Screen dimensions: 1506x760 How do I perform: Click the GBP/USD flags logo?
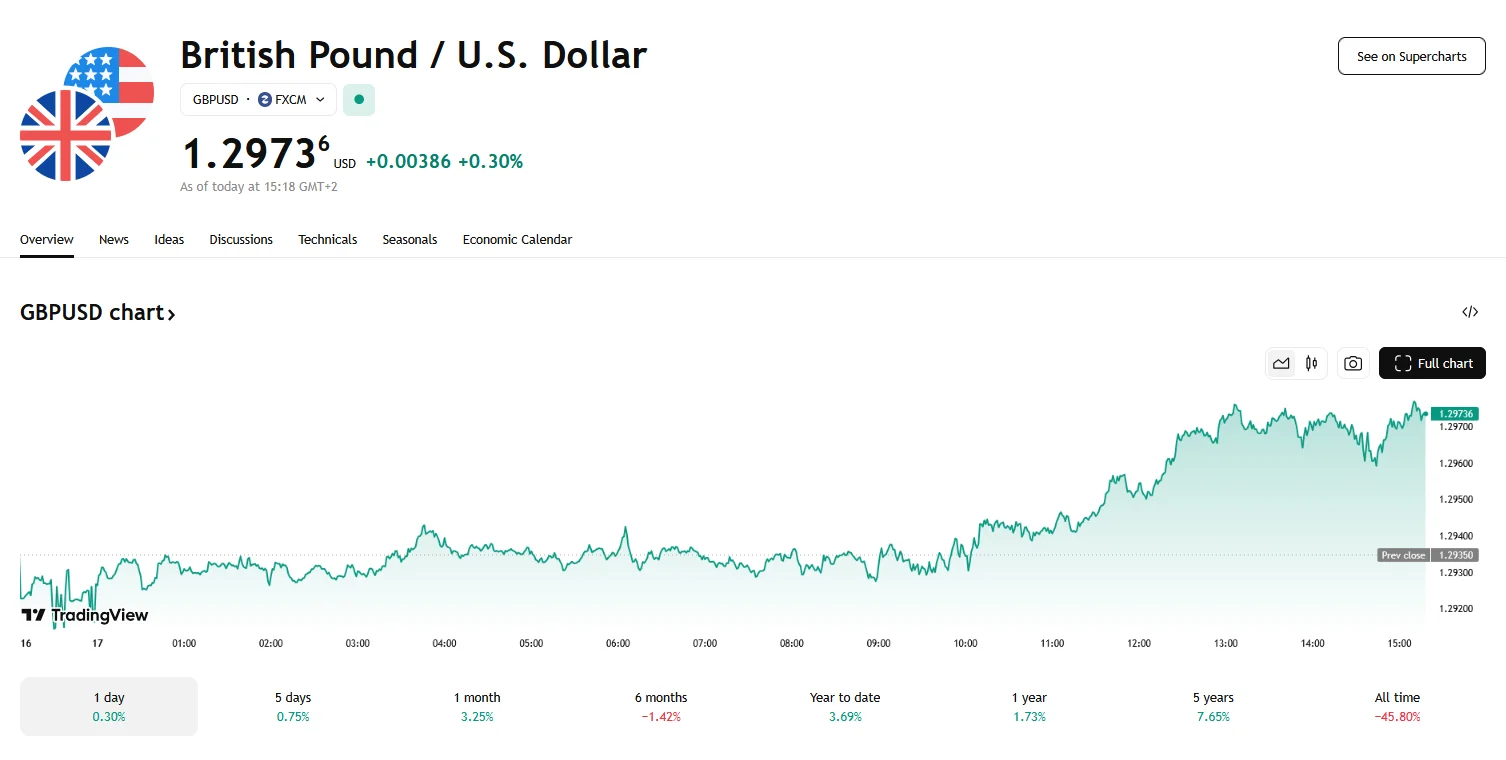pyautogui.click(x=87, y=114)
